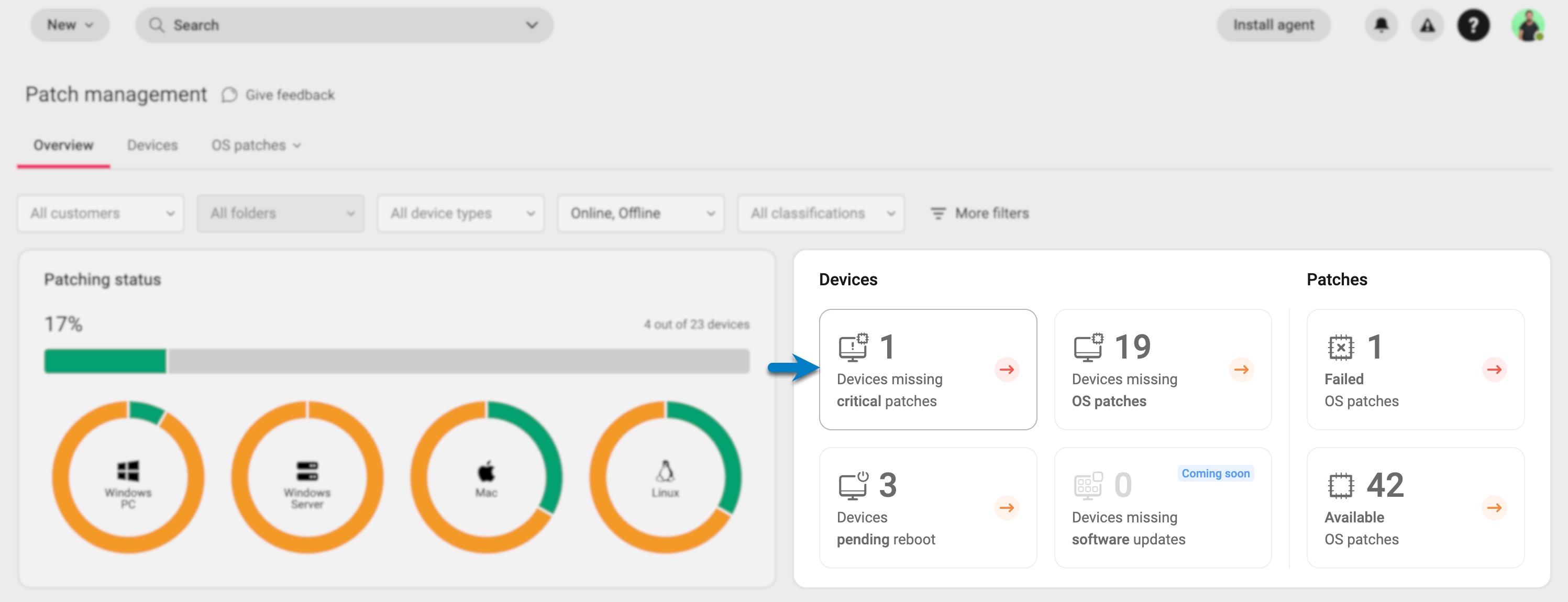Click the Coming soon badge
This screenshot has height=602, width=1568.
click(1216, 474)
